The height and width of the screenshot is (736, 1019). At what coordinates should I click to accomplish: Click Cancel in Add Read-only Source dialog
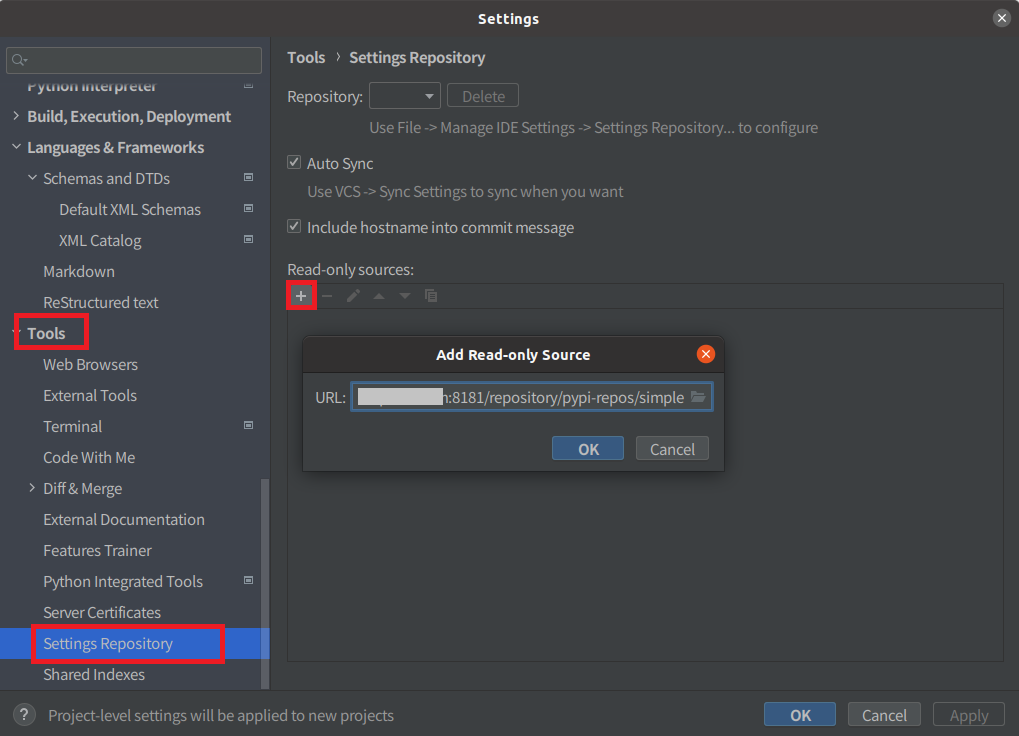[x=672, y=449]
